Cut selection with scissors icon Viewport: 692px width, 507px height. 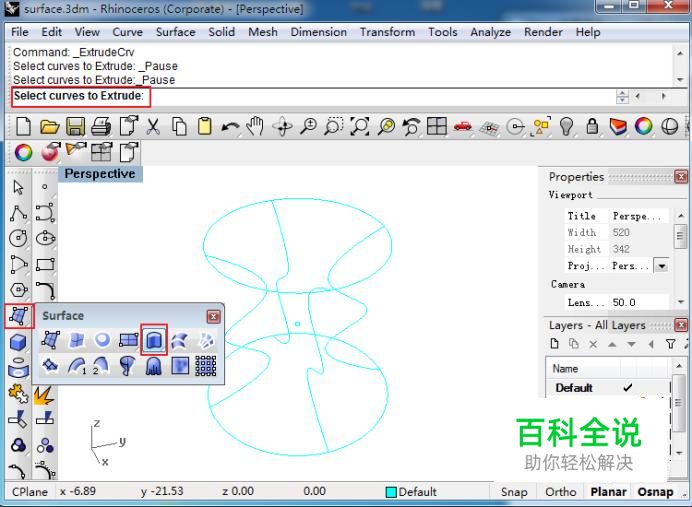(153, 127)
